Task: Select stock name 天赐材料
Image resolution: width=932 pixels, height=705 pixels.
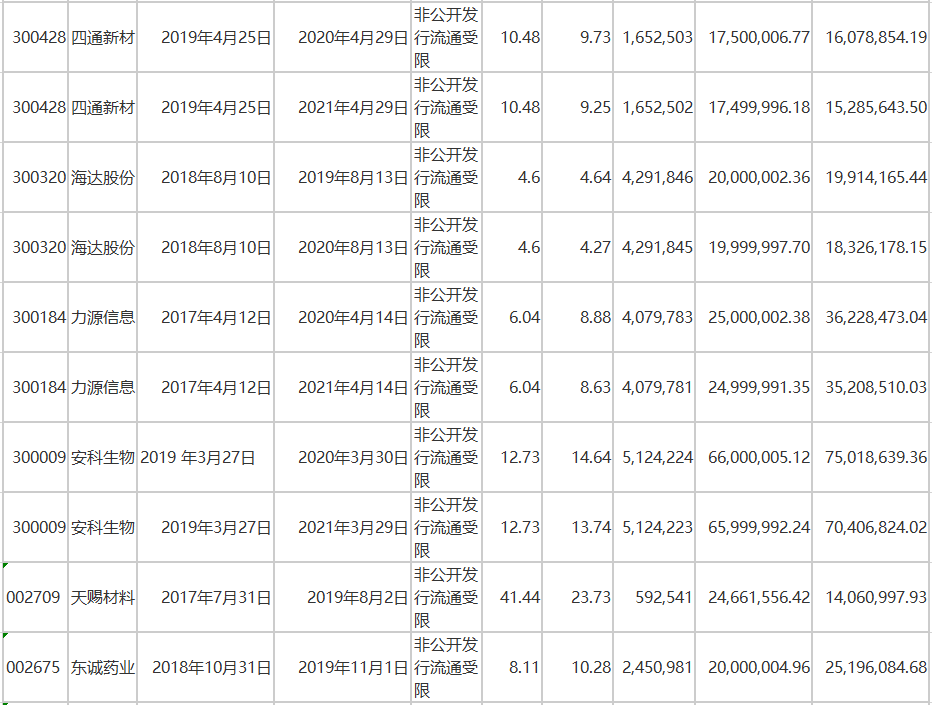Action: (x=103, y=597)
